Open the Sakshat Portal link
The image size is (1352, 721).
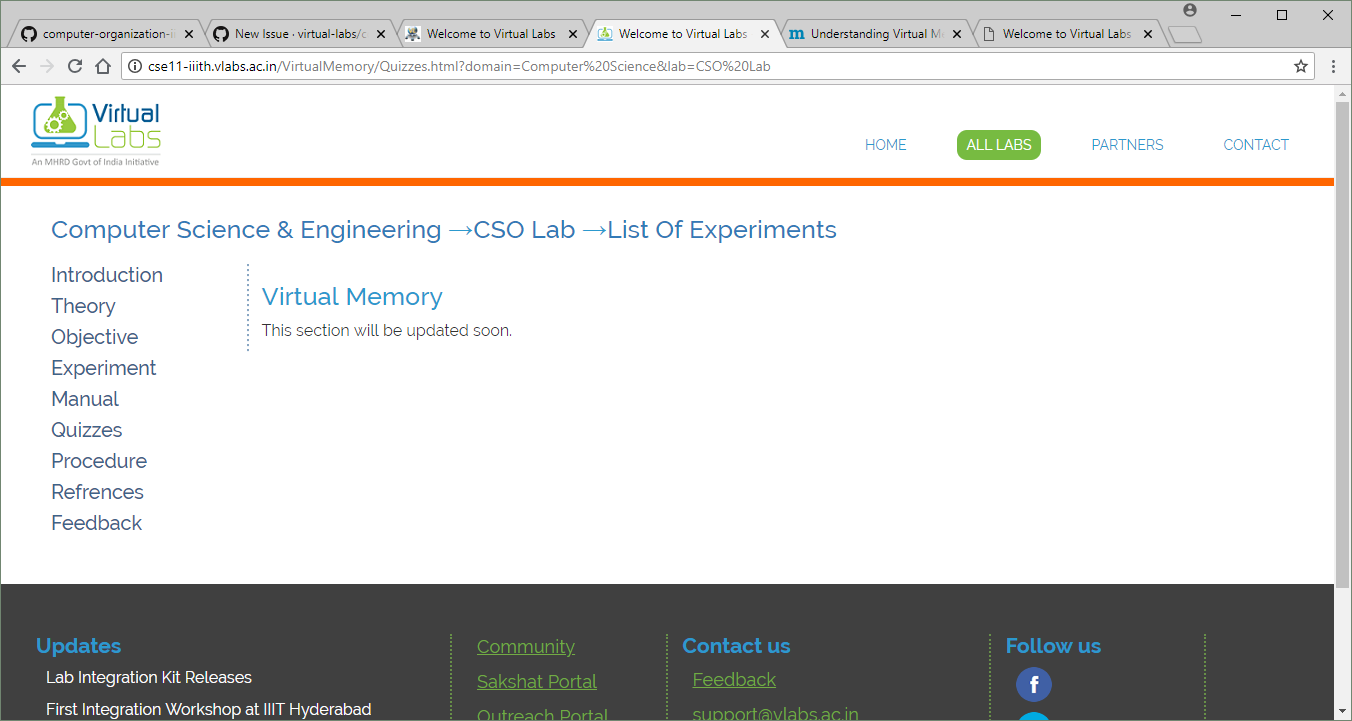tap(536, 681)
